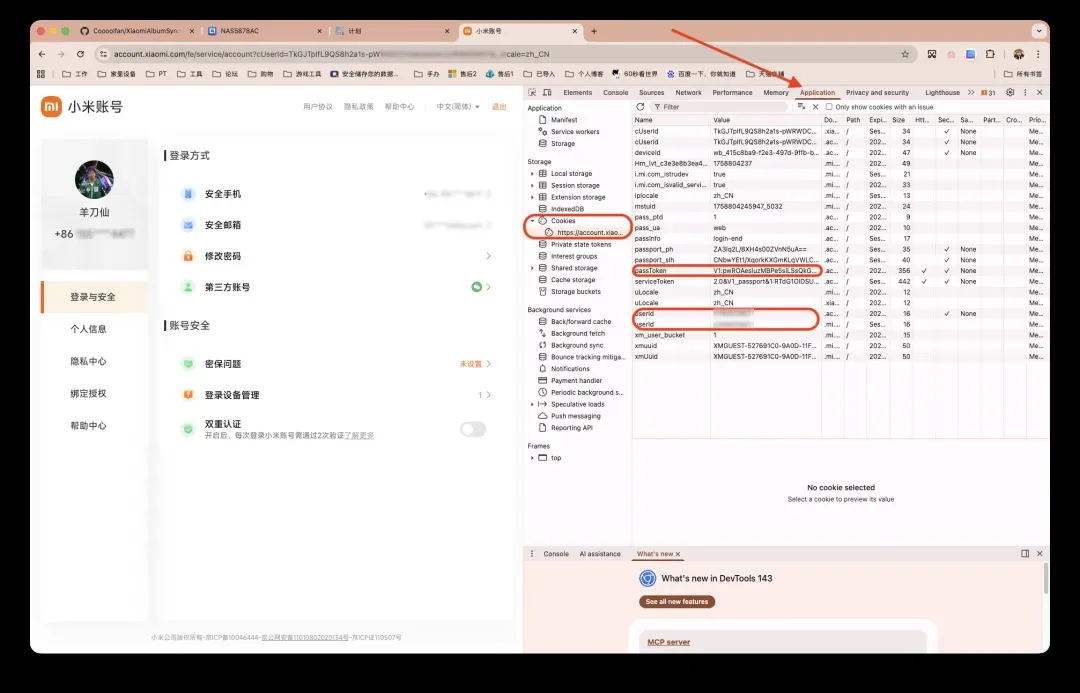The height and width of the screenshot is (693, 1080).
Task: Open DevTools settings gear
Action: 1010,93
